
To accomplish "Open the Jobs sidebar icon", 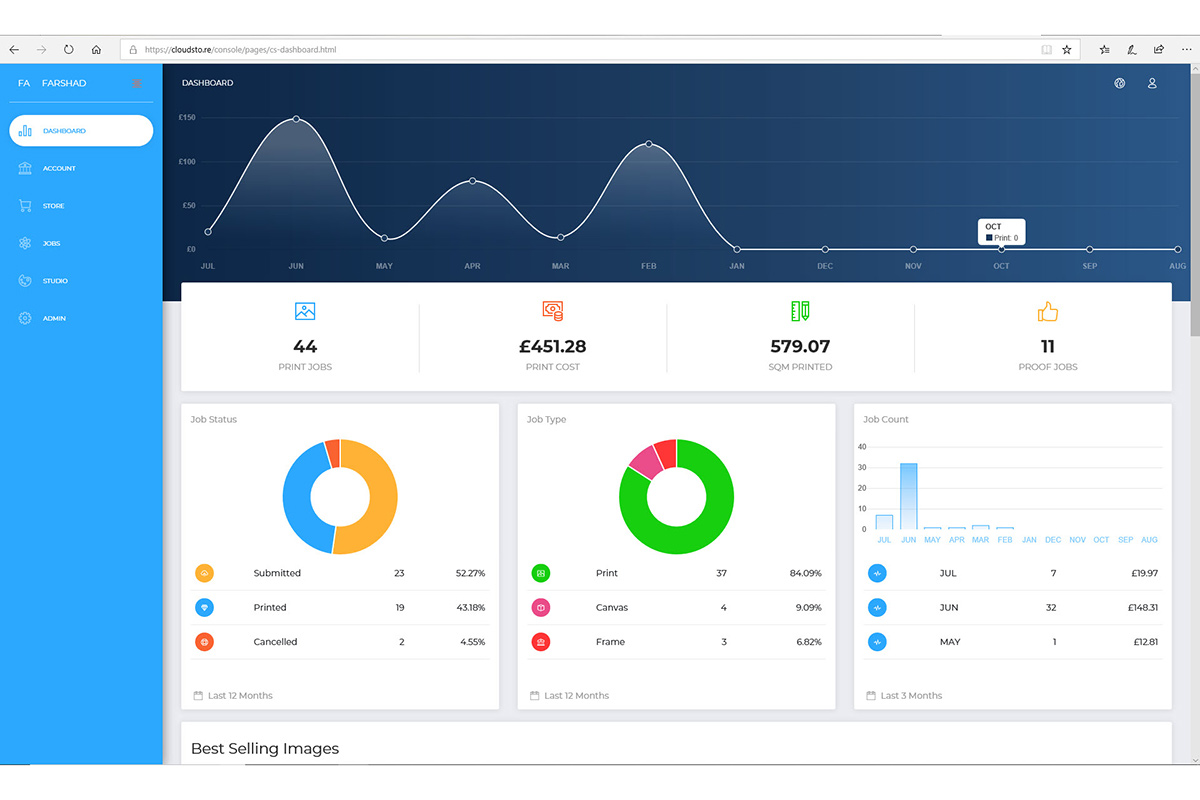I will [25, 243].
